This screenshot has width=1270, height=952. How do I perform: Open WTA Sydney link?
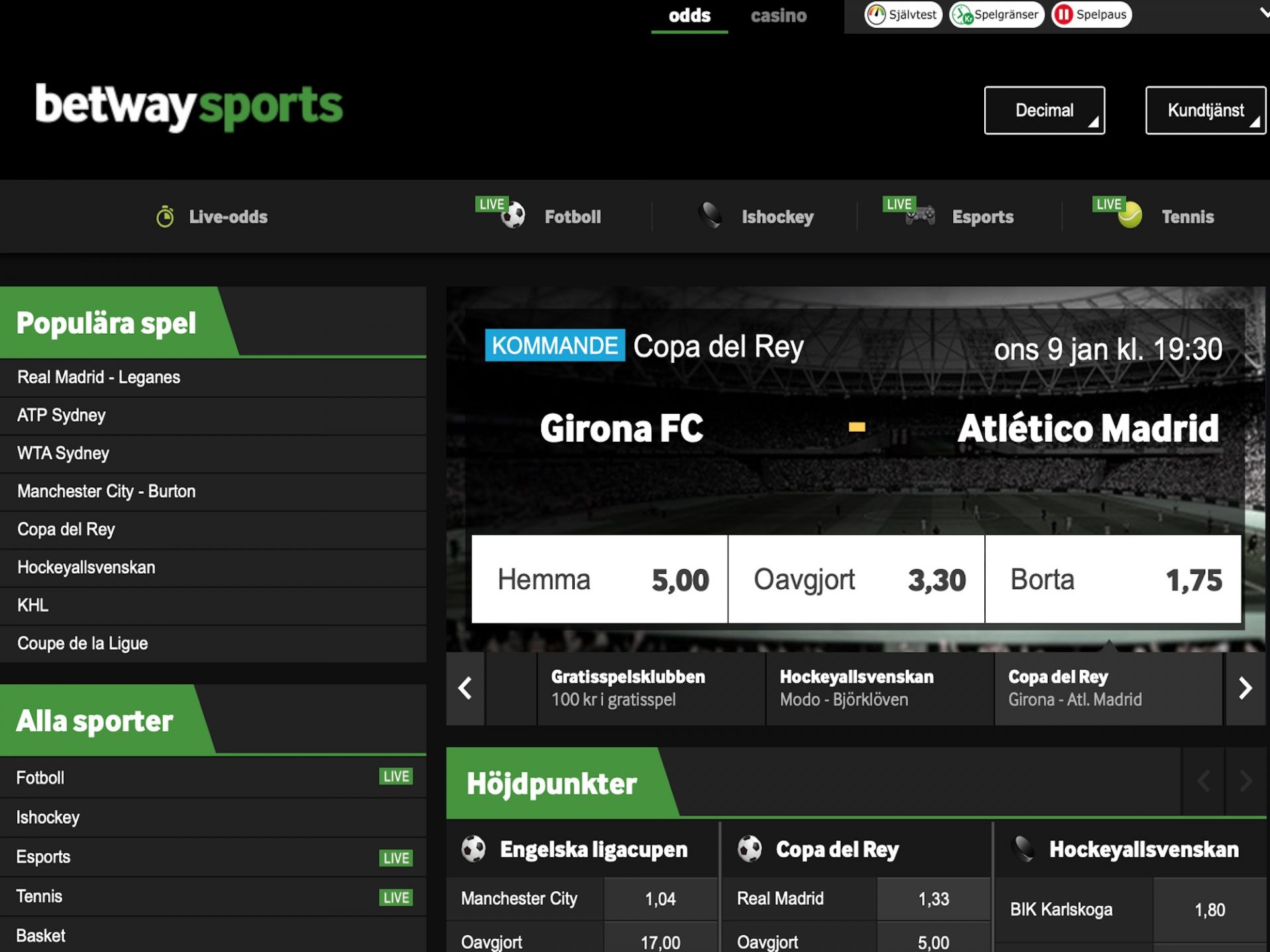[x=213, y=454]
